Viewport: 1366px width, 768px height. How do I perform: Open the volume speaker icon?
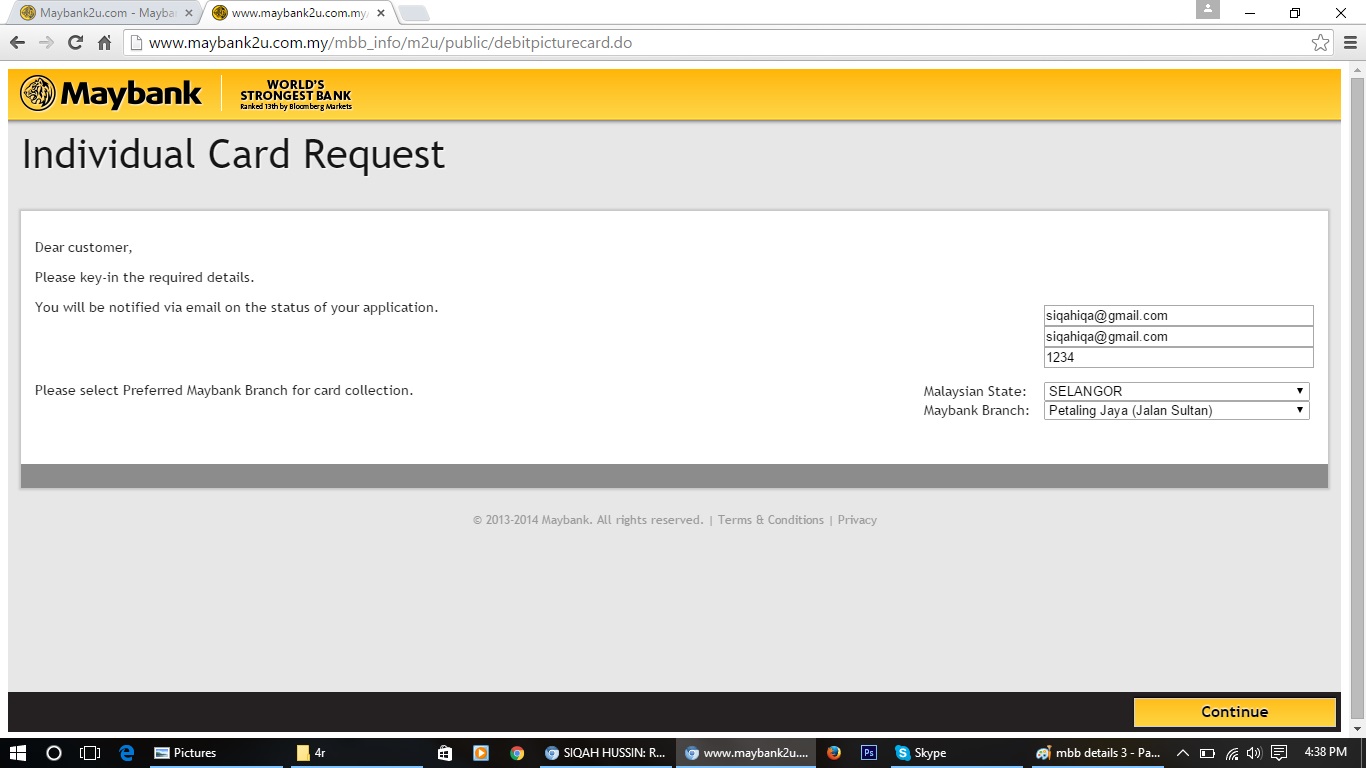(1254, 753)
